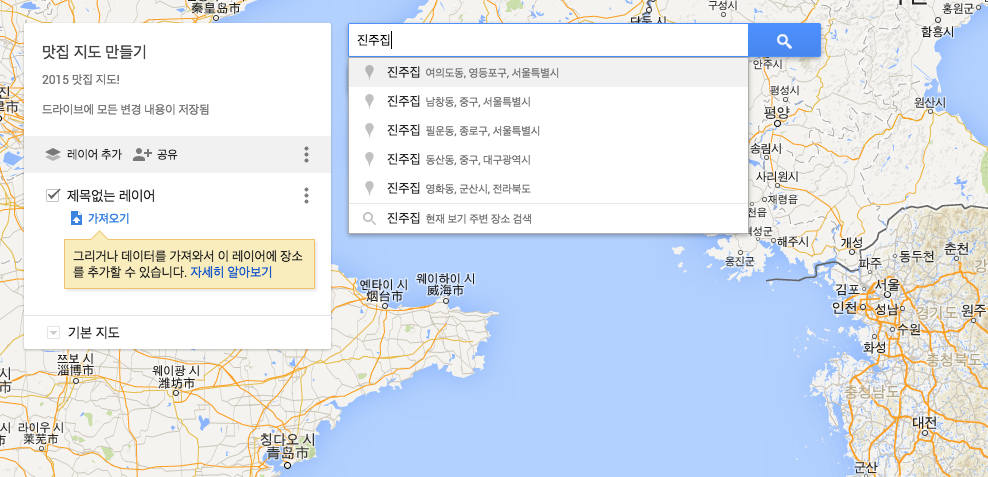Click the 서울 city label on map

click(887, 285)
